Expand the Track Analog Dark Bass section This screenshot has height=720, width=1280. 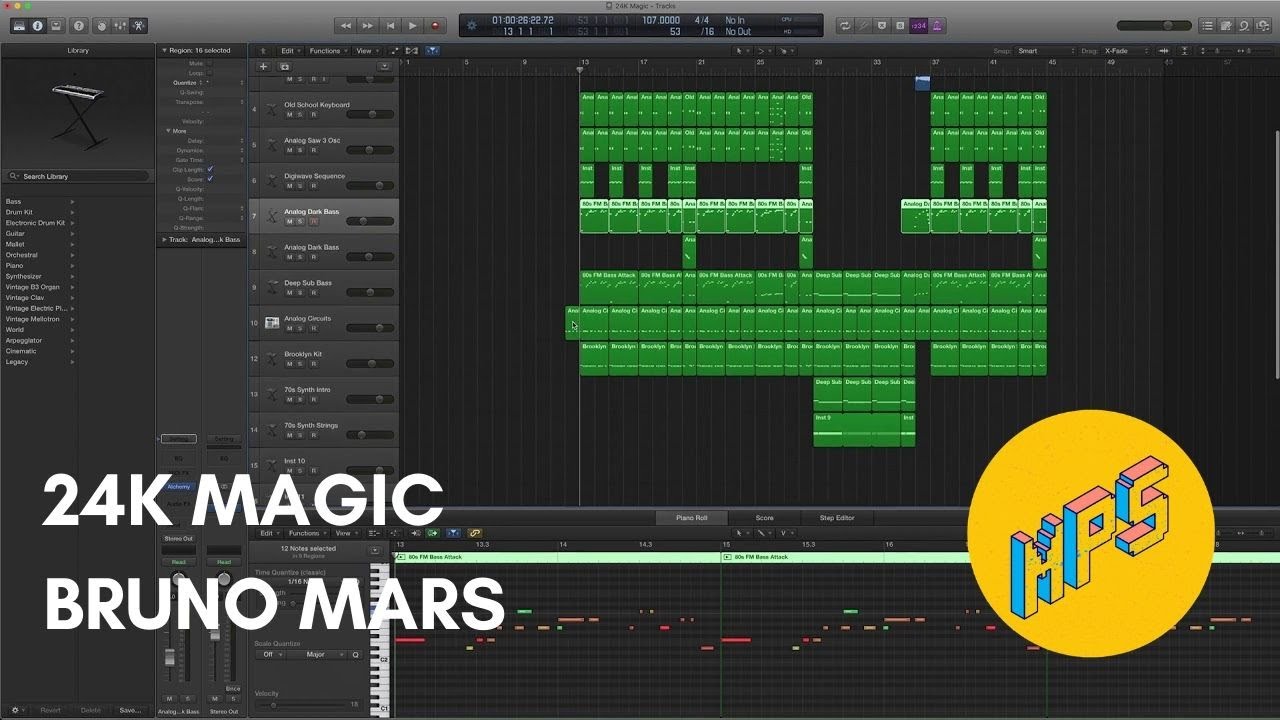coord(164,240)
